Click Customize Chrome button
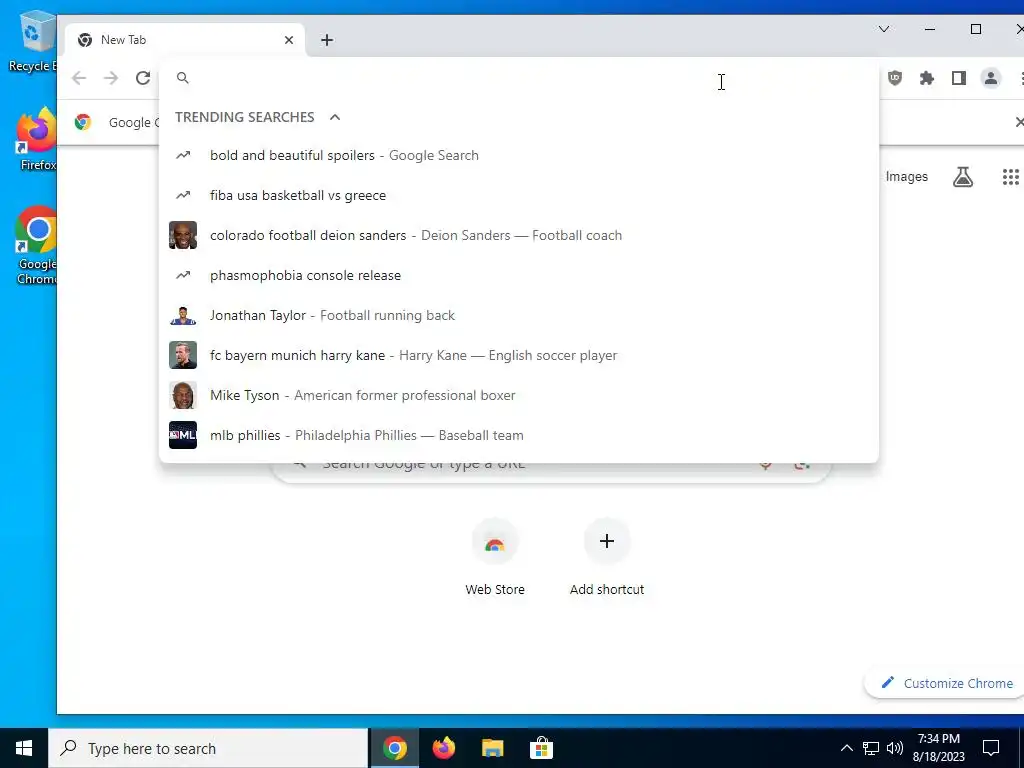The height and width of the screenshot is (768, 1024). [x=946, y=683]
